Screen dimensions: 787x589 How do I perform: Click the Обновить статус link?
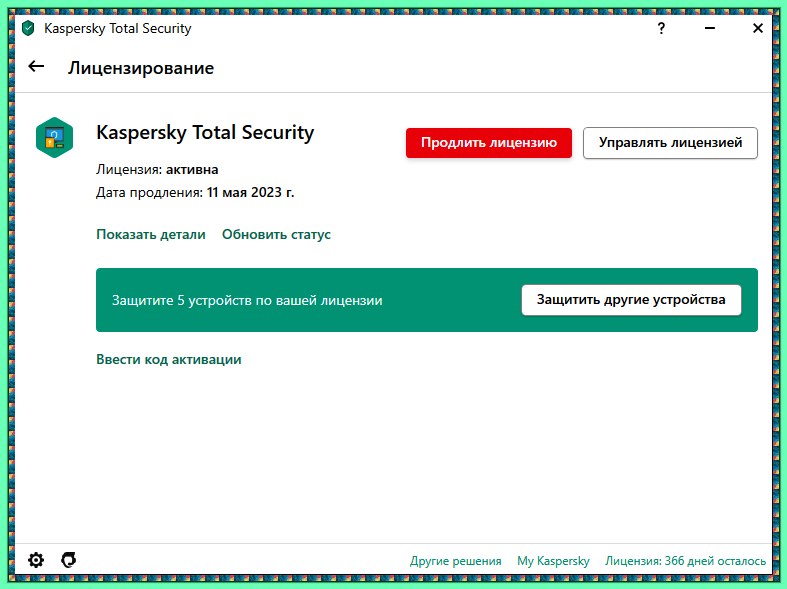coord(276,234)
